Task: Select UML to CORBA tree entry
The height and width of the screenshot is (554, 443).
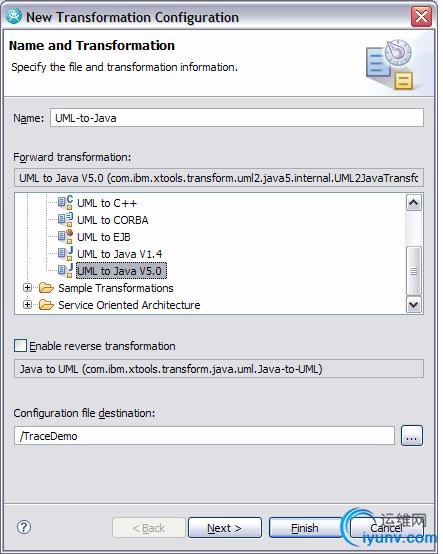Action: click(112, 220)
